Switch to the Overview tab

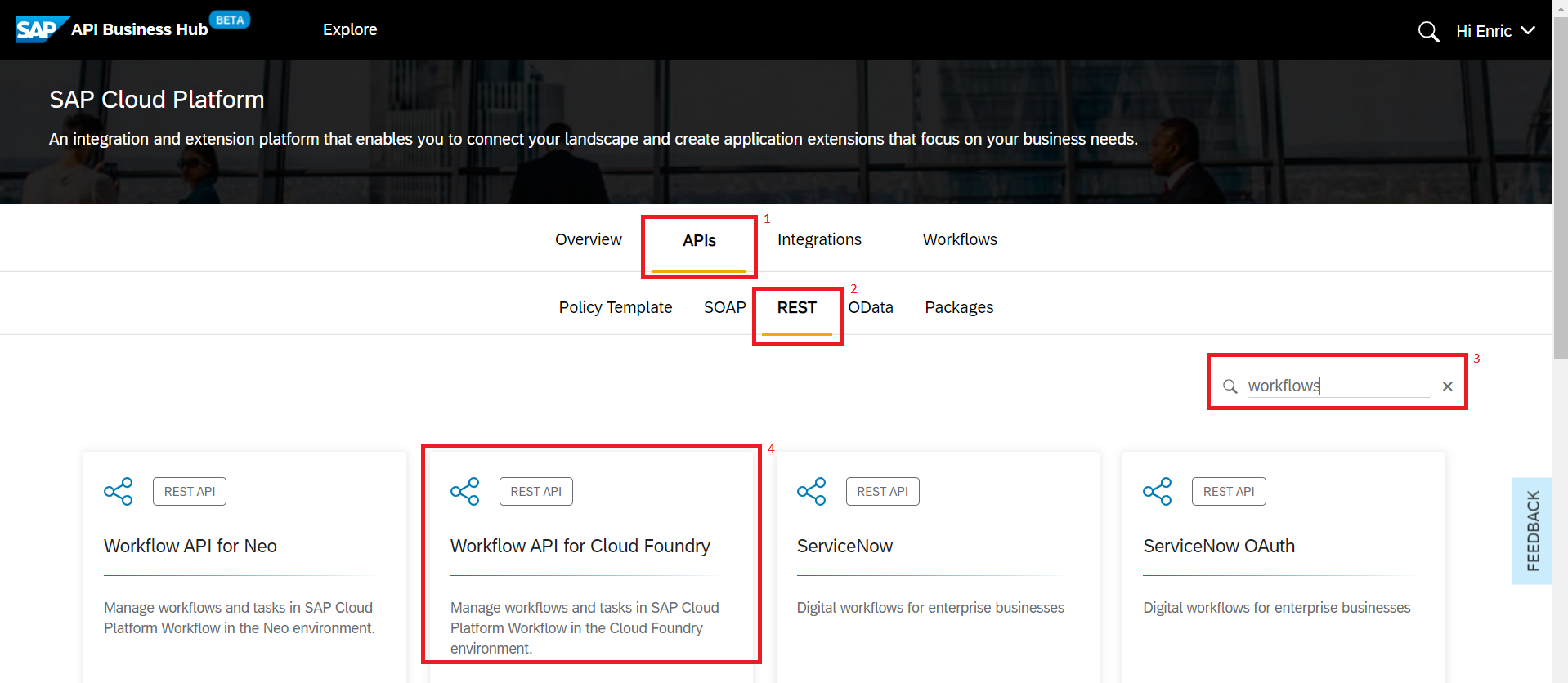pos(589,239)
